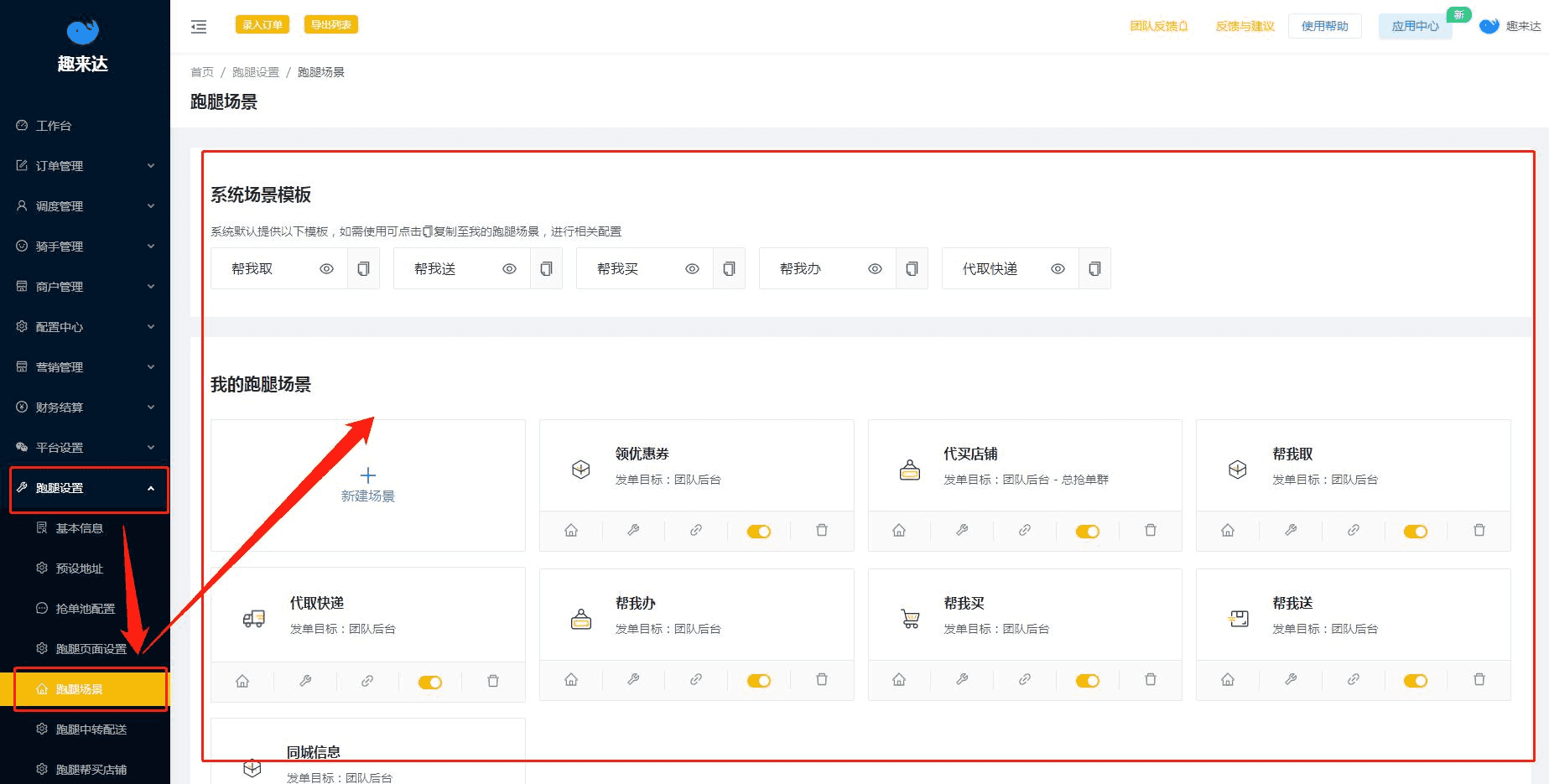
Task: Delete the 代买店铺 scene
Action: tap(1151, 530)
